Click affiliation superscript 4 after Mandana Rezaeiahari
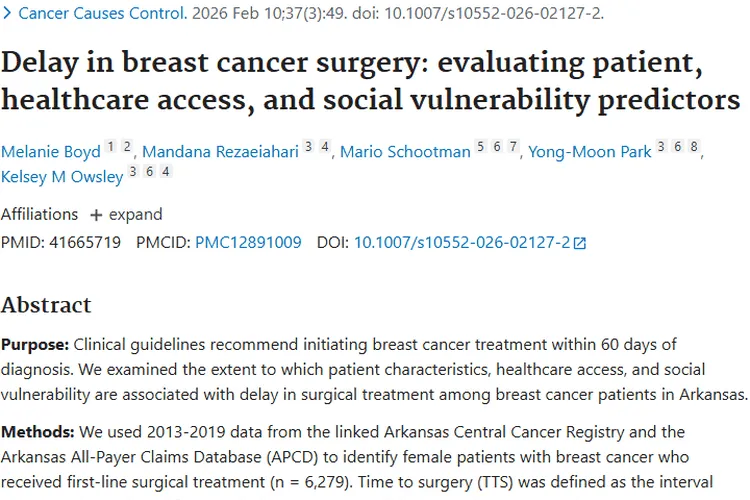 pos(326,147)
